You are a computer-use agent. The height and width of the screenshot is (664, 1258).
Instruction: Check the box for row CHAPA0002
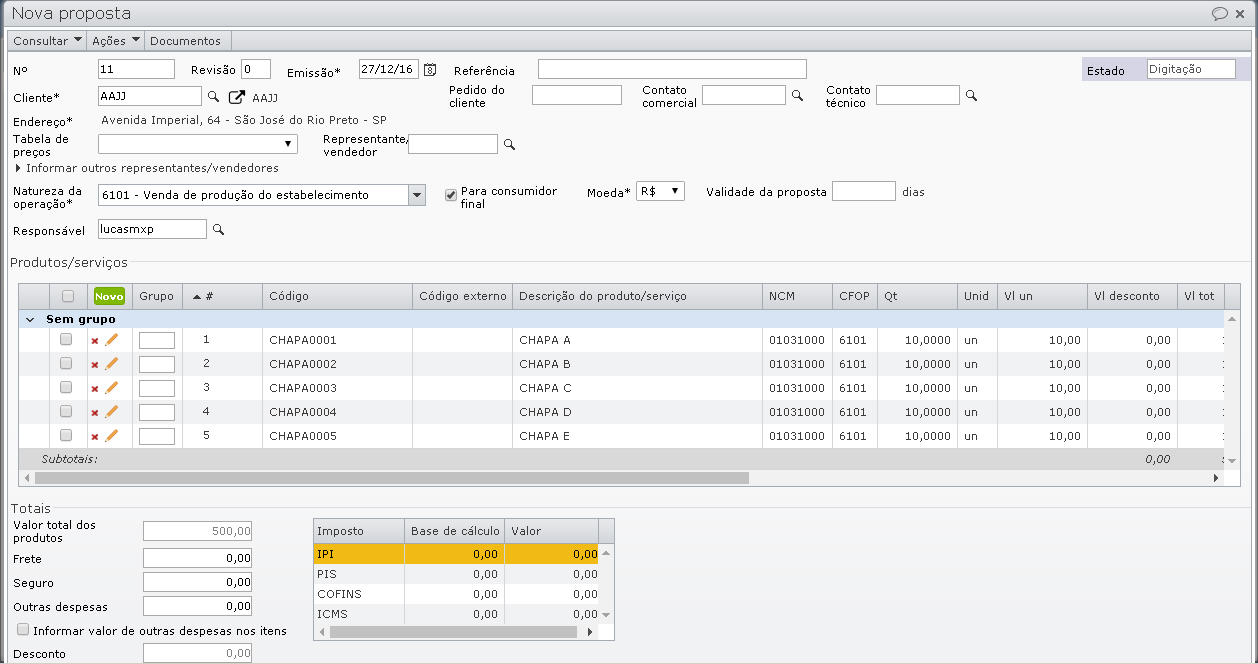point(66,364)
